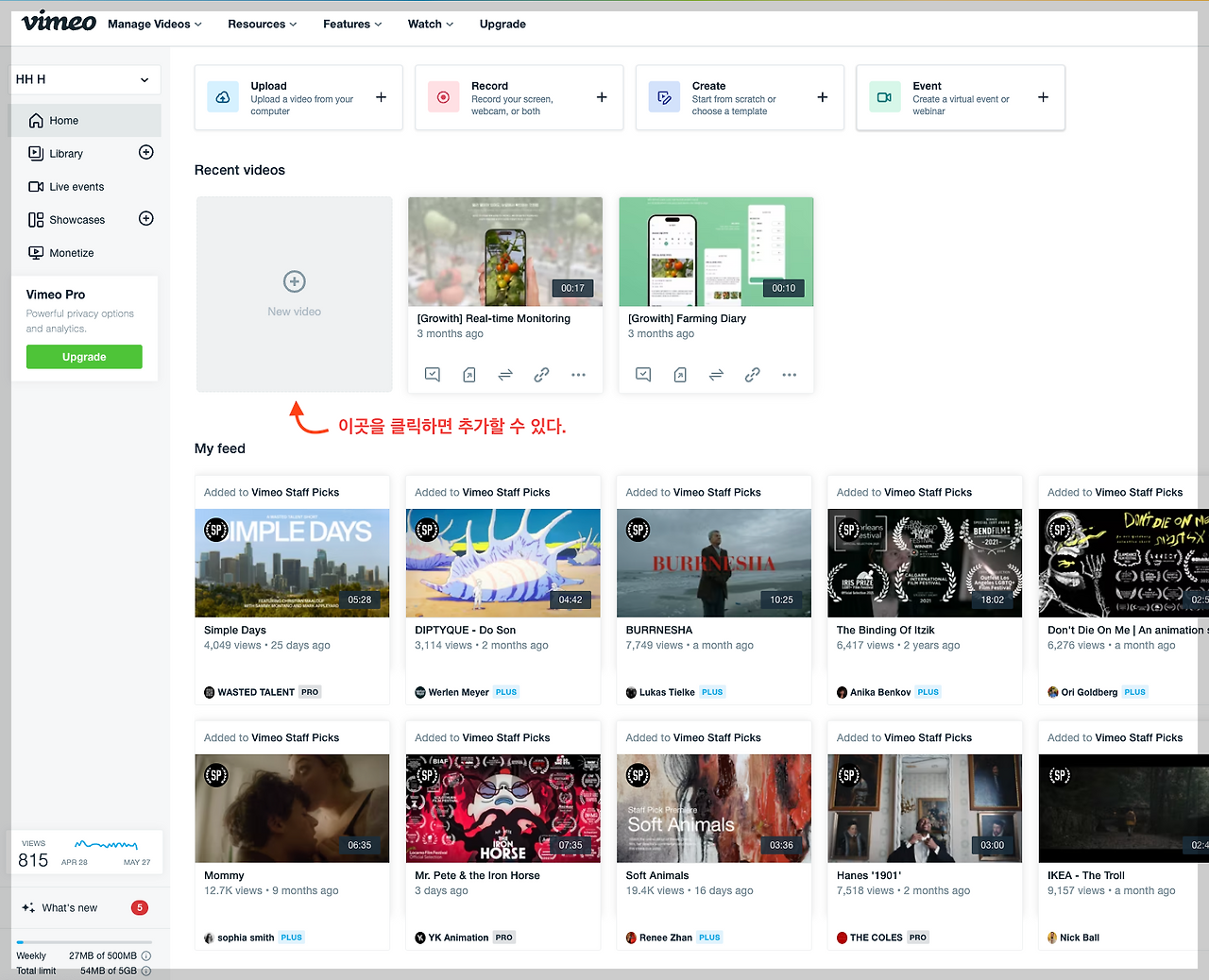Open the Real-time Monitoring video thumbnail
This screenshot has width=1209, height=980.
505,252
